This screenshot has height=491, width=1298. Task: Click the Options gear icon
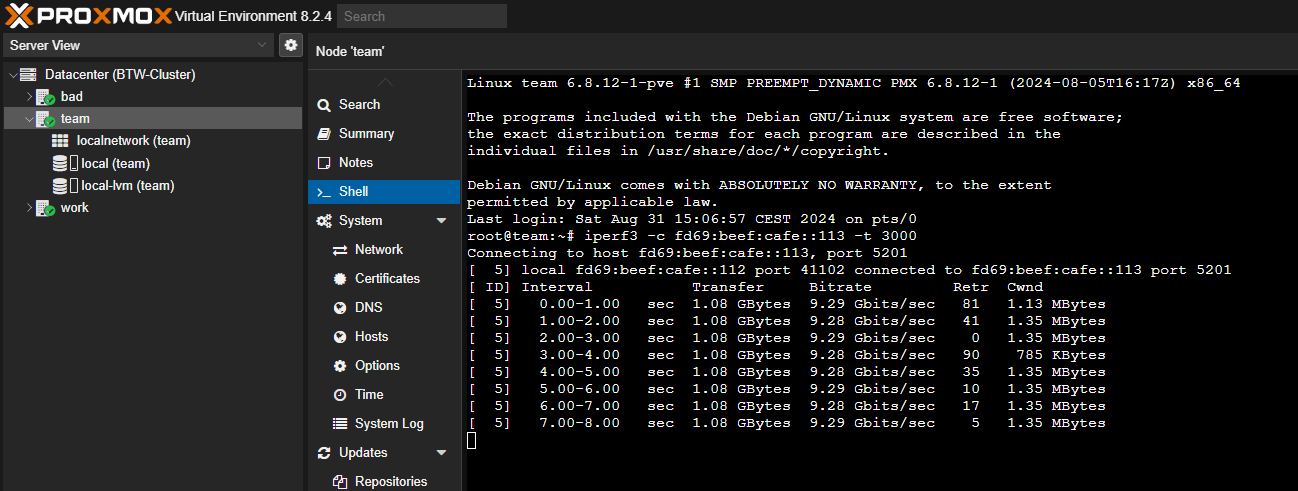pos(340,366)
